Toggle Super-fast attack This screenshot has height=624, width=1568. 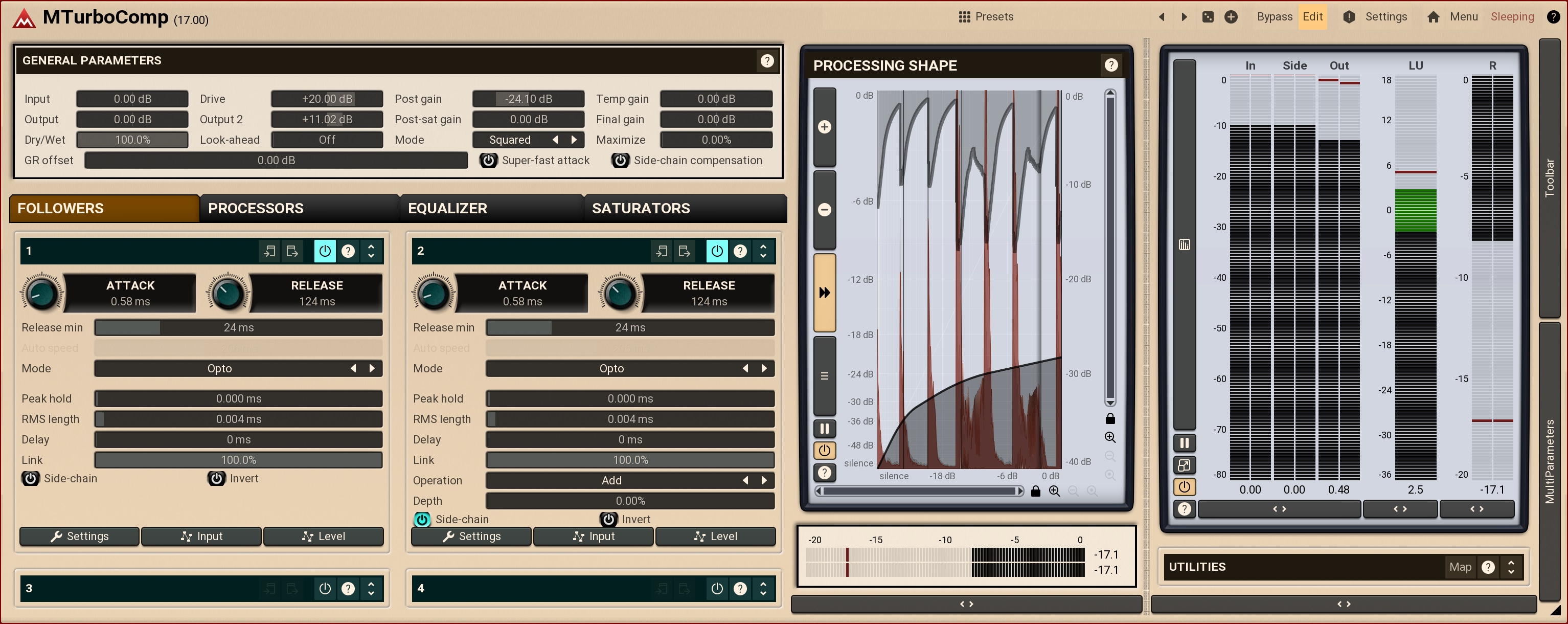click(488, 160)
